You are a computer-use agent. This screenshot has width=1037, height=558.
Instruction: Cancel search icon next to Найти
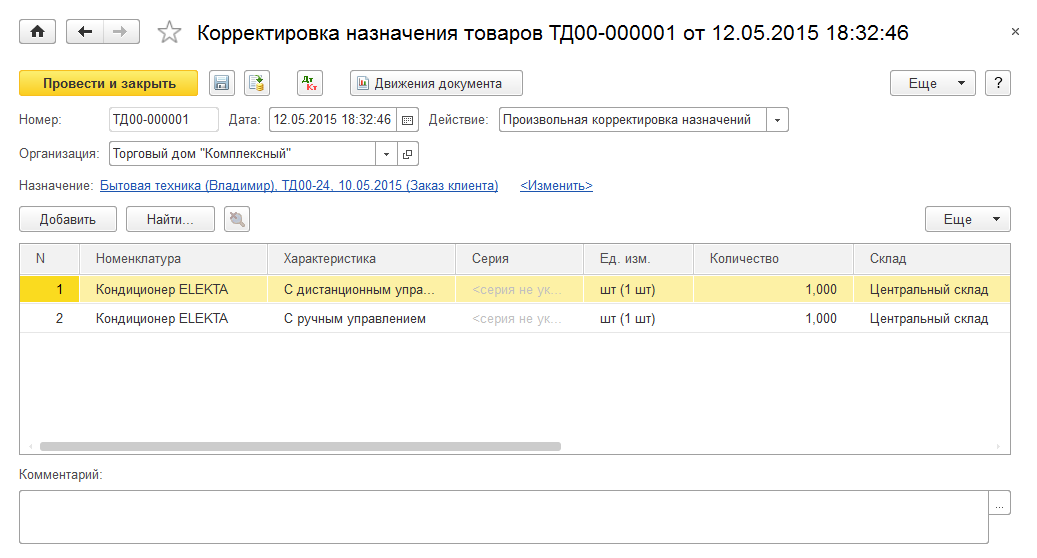tap(237, 219)
